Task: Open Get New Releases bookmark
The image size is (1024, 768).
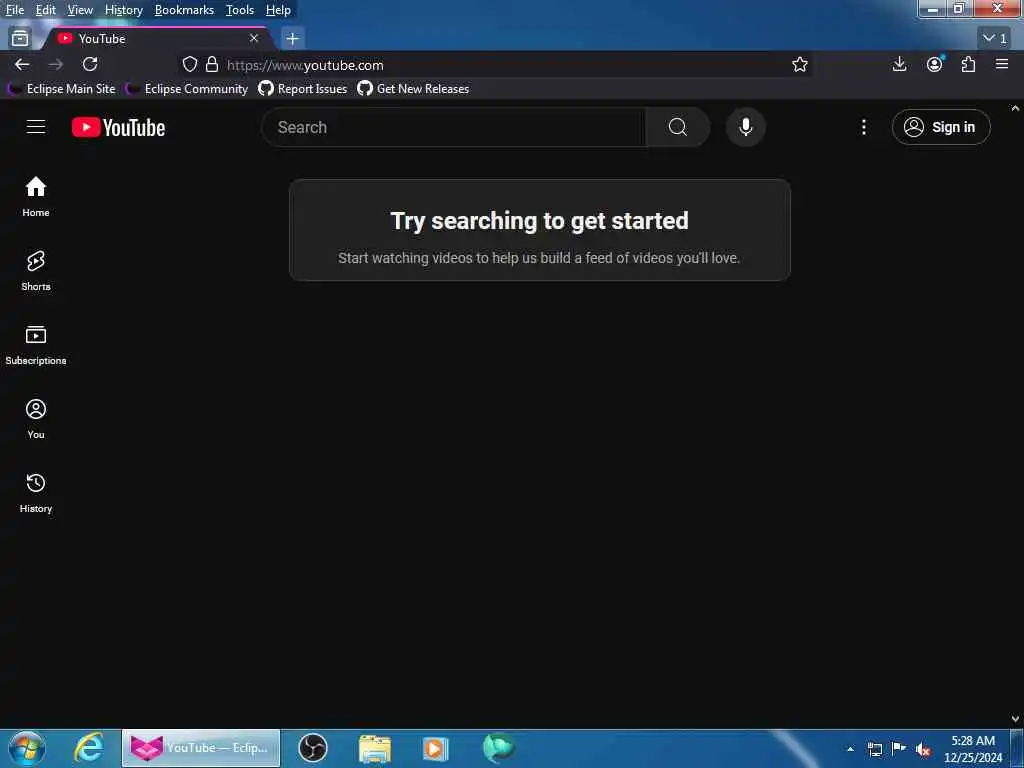Action: 413,89
